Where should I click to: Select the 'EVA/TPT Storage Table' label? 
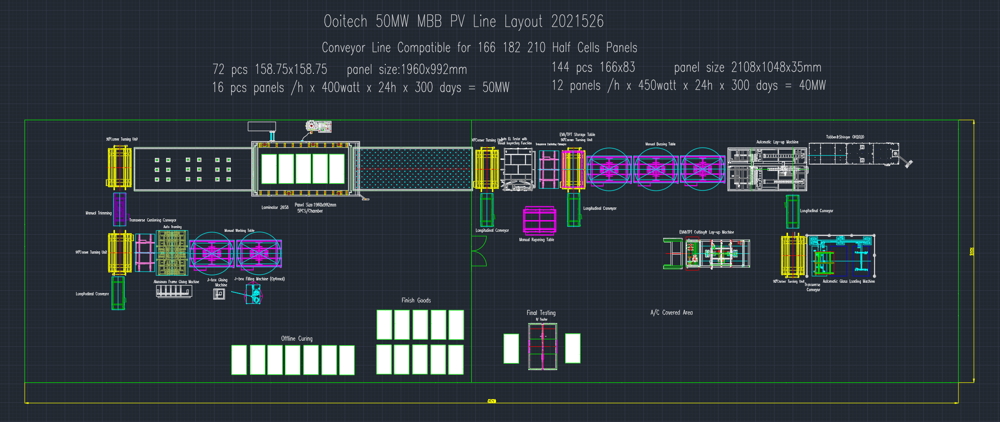(577, 135)
